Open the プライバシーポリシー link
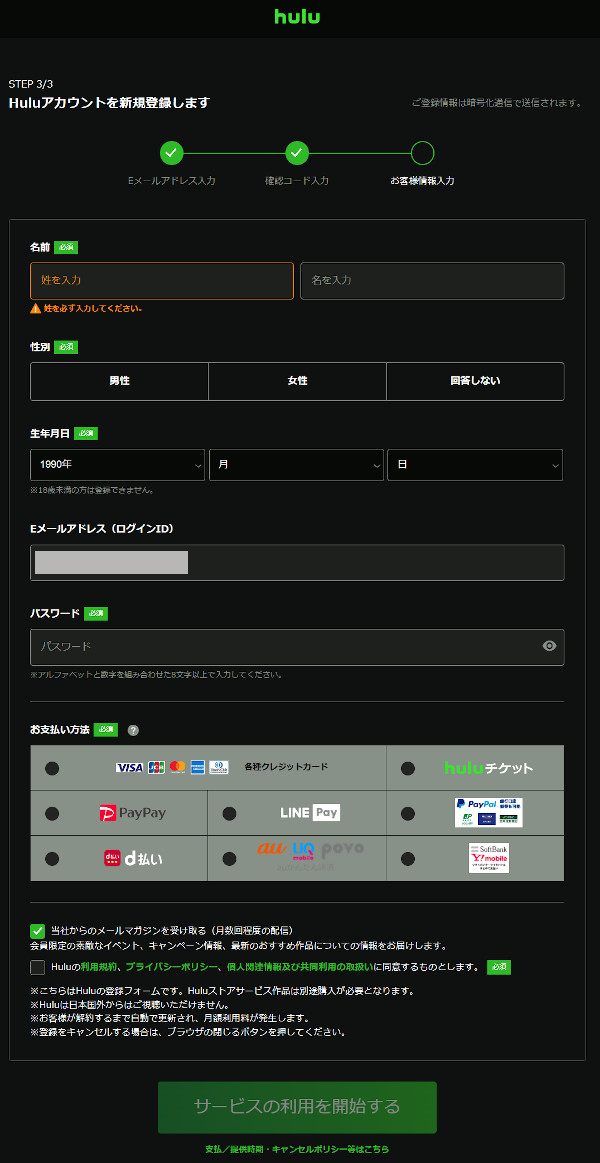 click(171, 967)
